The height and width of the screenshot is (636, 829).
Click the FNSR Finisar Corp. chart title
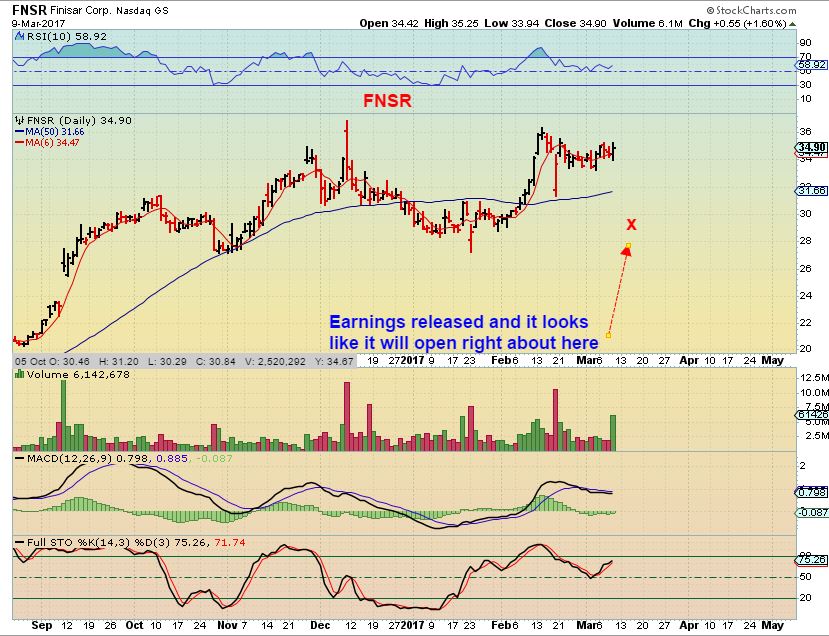click(x=60, y=10)
